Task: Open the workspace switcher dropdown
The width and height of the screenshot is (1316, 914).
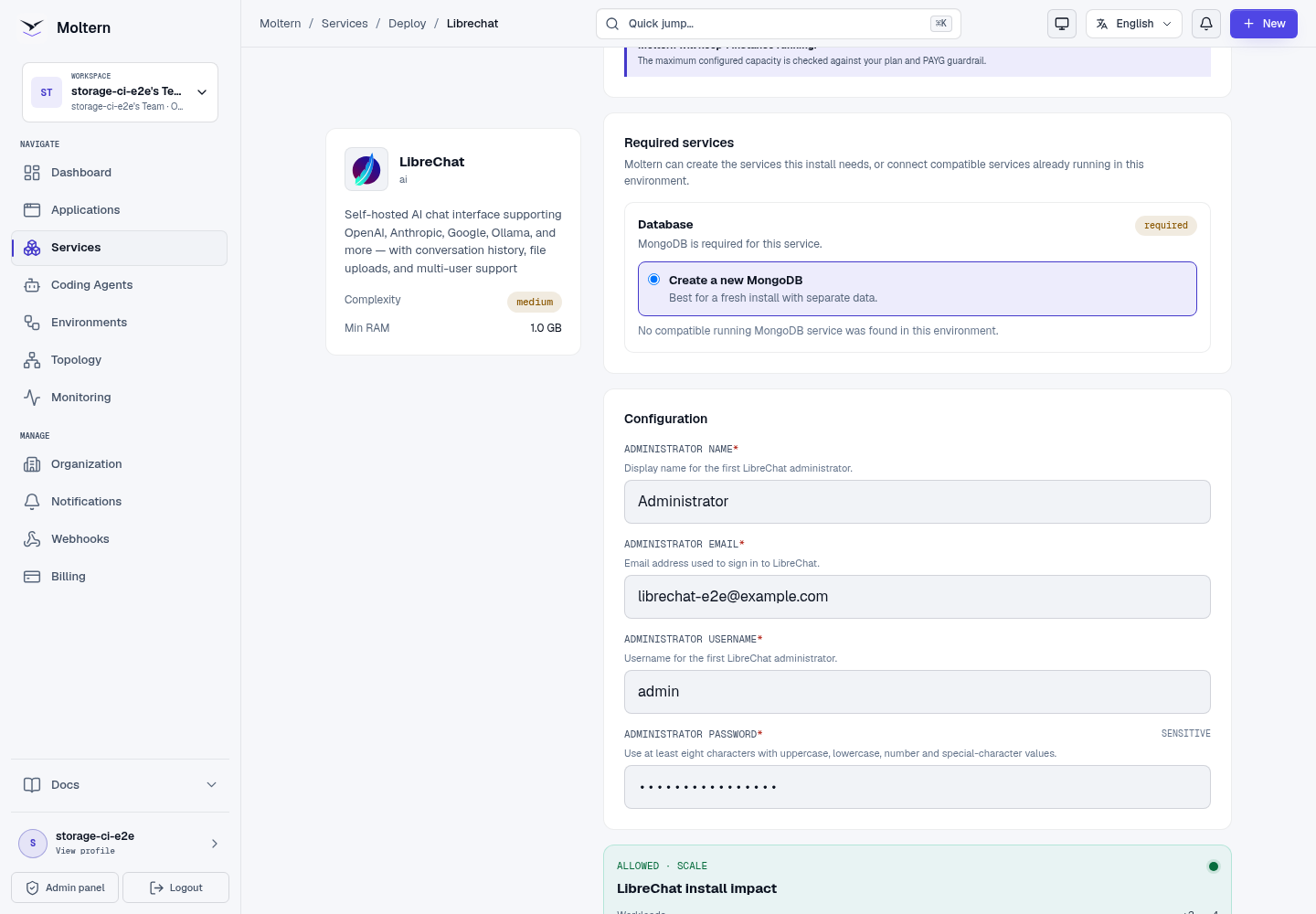Action: point(120,92)
